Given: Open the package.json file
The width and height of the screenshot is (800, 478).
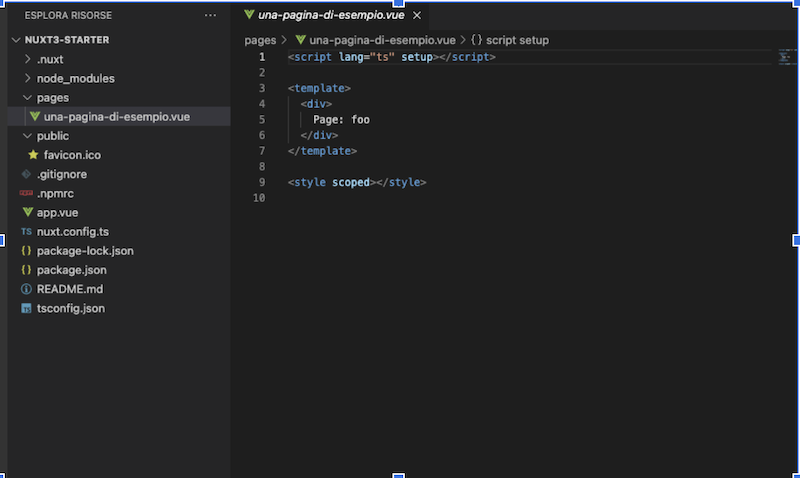Looking at the screenshot, I should pos(71,270).
